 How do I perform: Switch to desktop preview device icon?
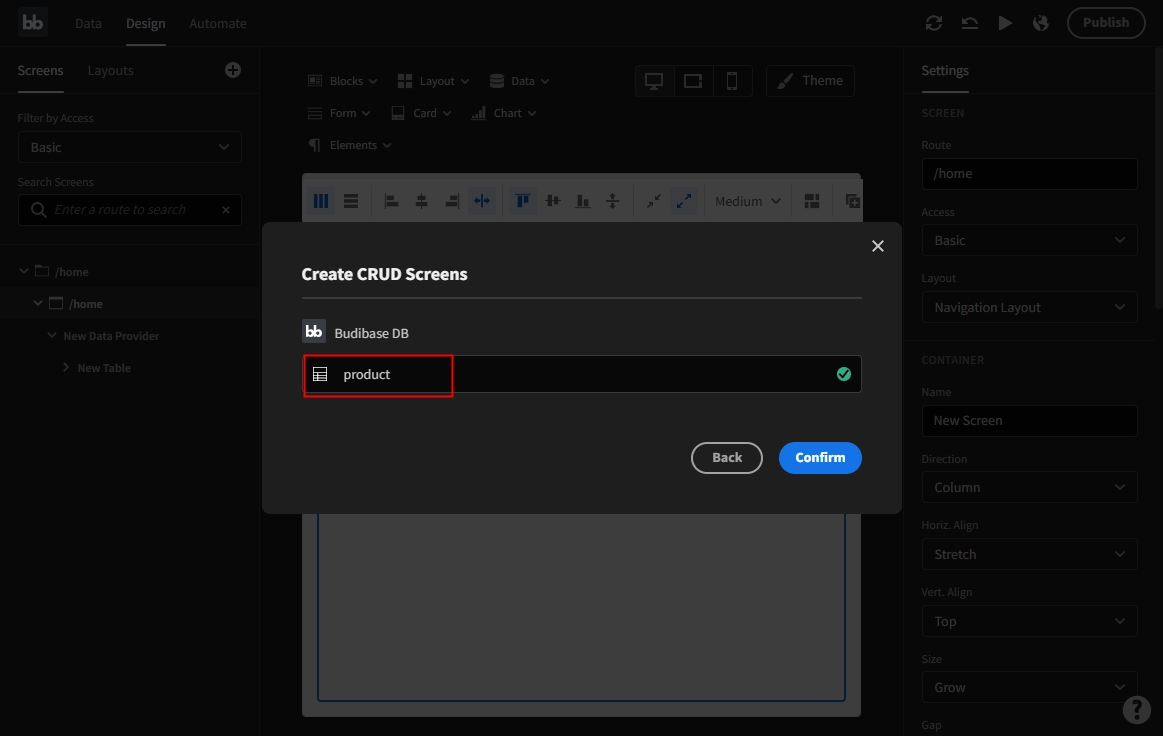654,81
